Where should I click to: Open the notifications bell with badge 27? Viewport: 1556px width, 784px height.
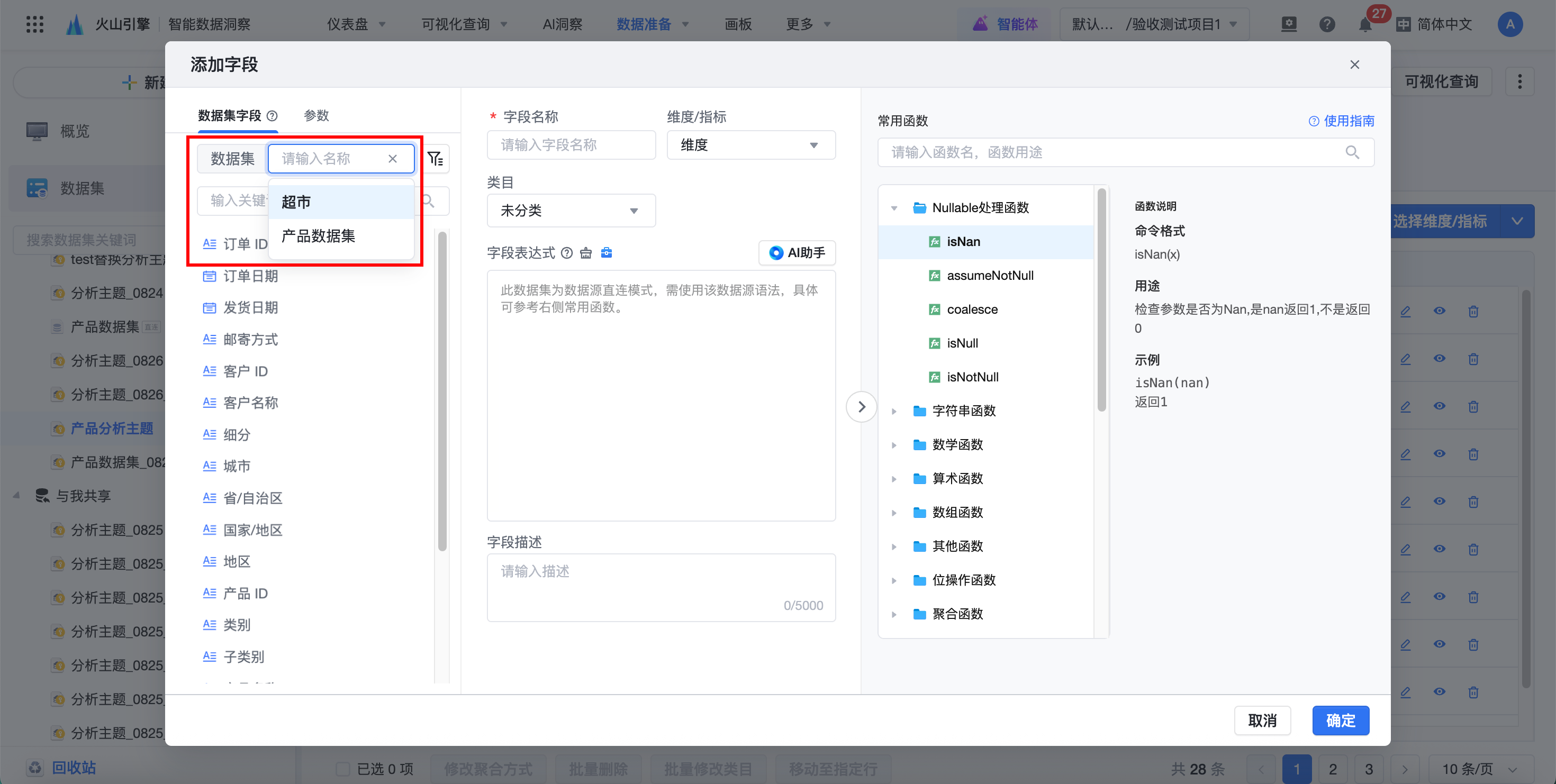[x=1364, y=24]
